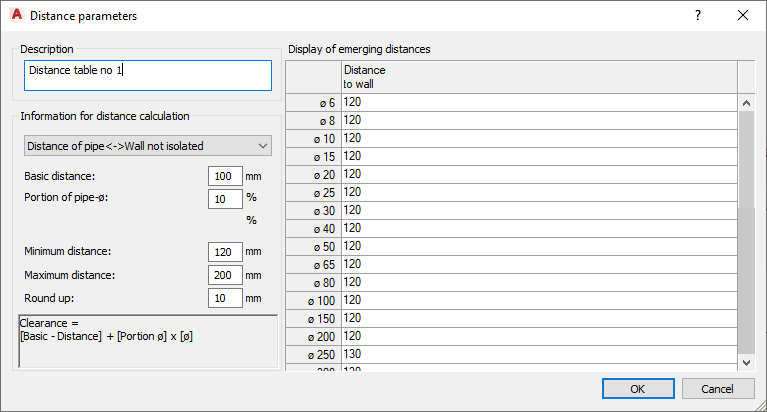Select the distance cell for ø 80
Screen dimensions: 767x412
click(539, 282)
